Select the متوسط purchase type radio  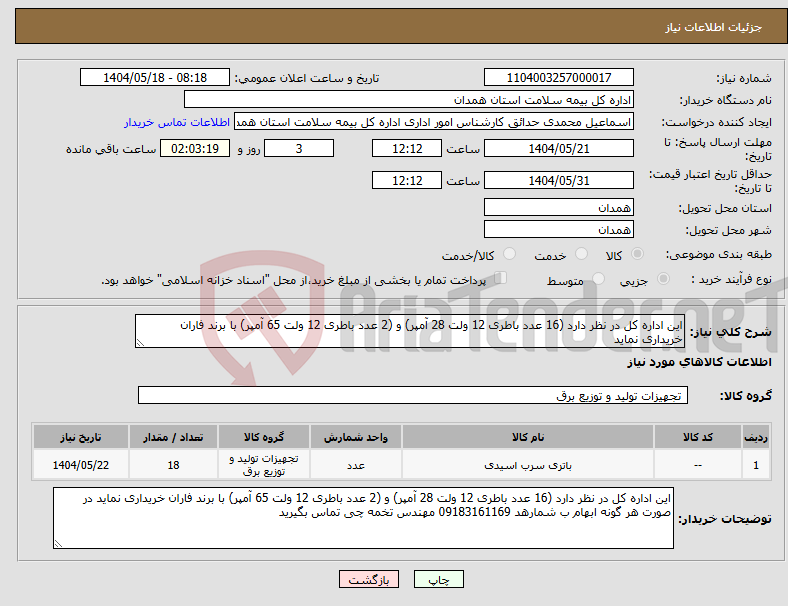coord(599,279)
